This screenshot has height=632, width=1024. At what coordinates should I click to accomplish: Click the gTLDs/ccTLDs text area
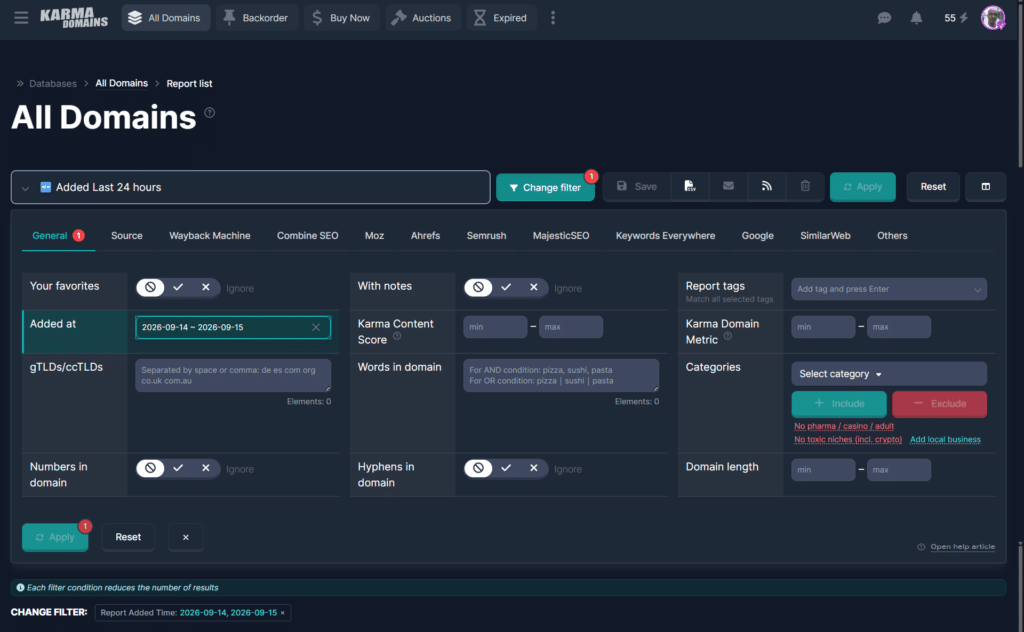point(233,375)
